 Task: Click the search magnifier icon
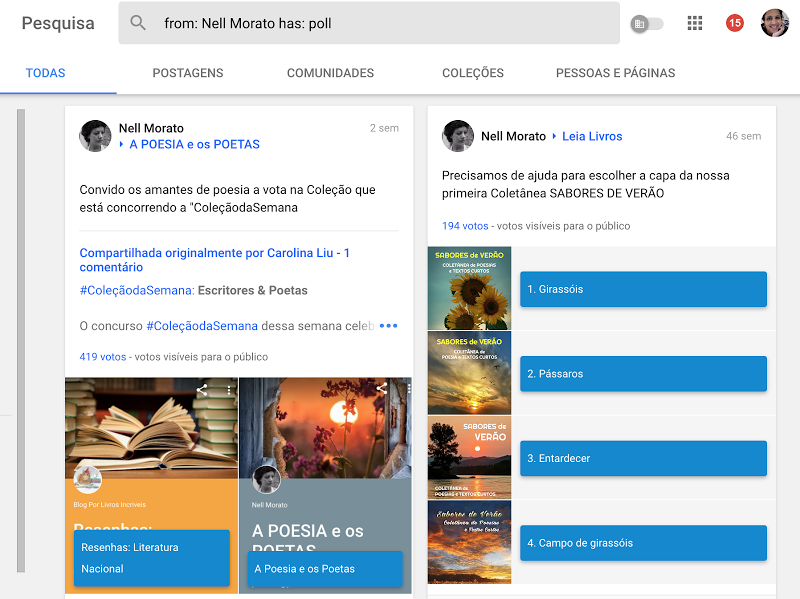[137, 22]
